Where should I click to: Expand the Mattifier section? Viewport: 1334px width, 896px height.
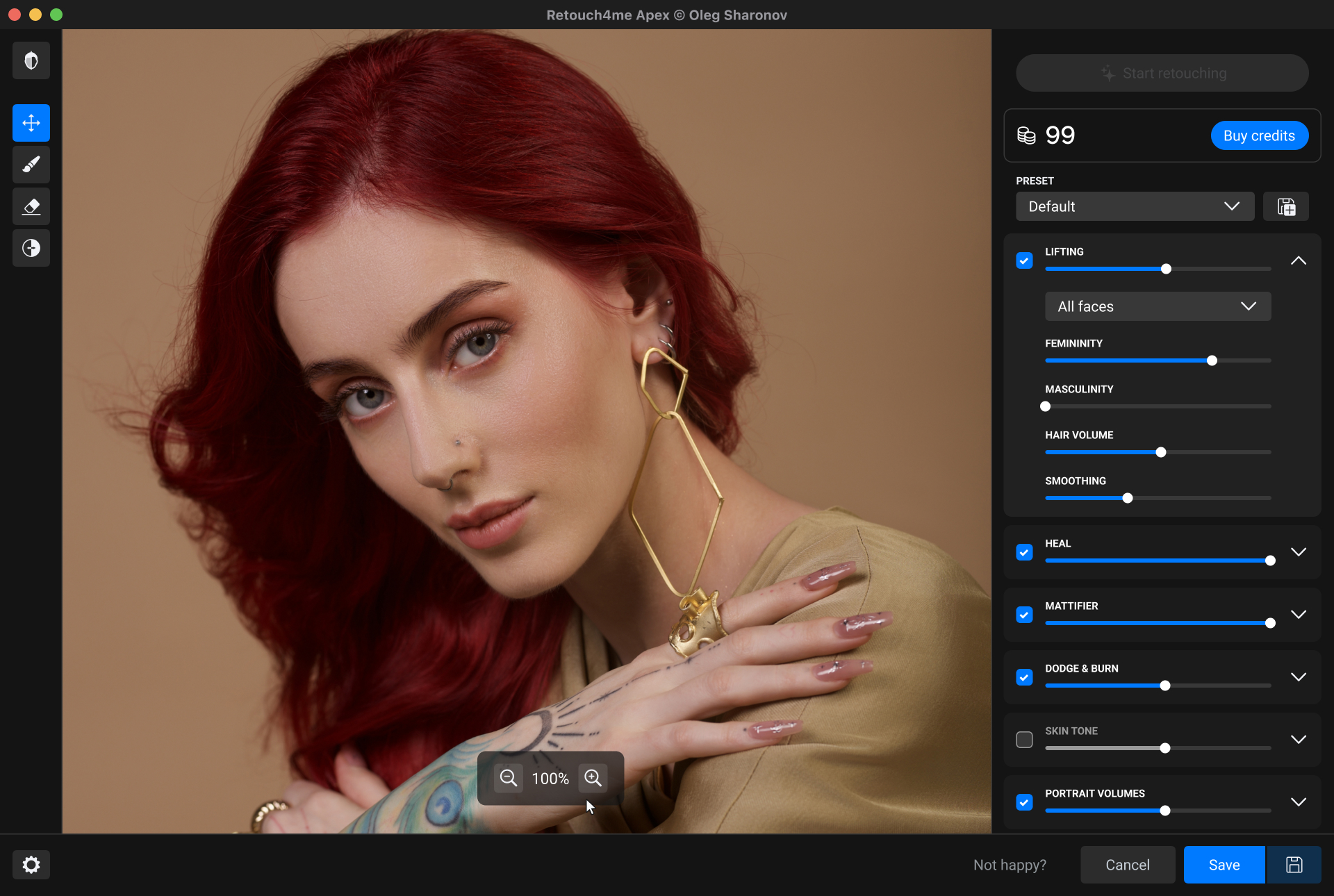point(1298,615)
